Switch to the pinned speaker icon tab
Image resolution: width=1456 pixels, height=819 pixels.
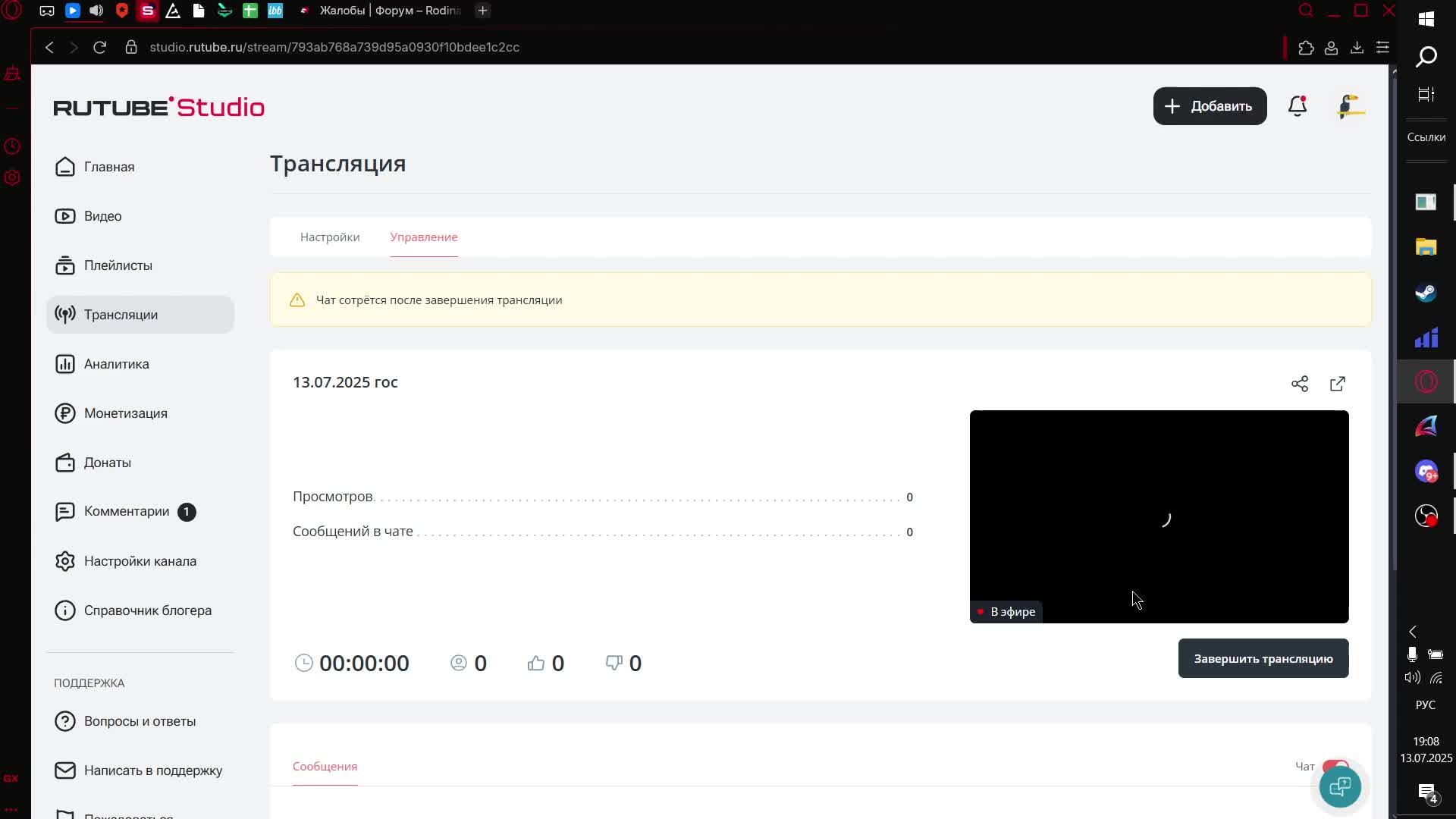(96, 11)
